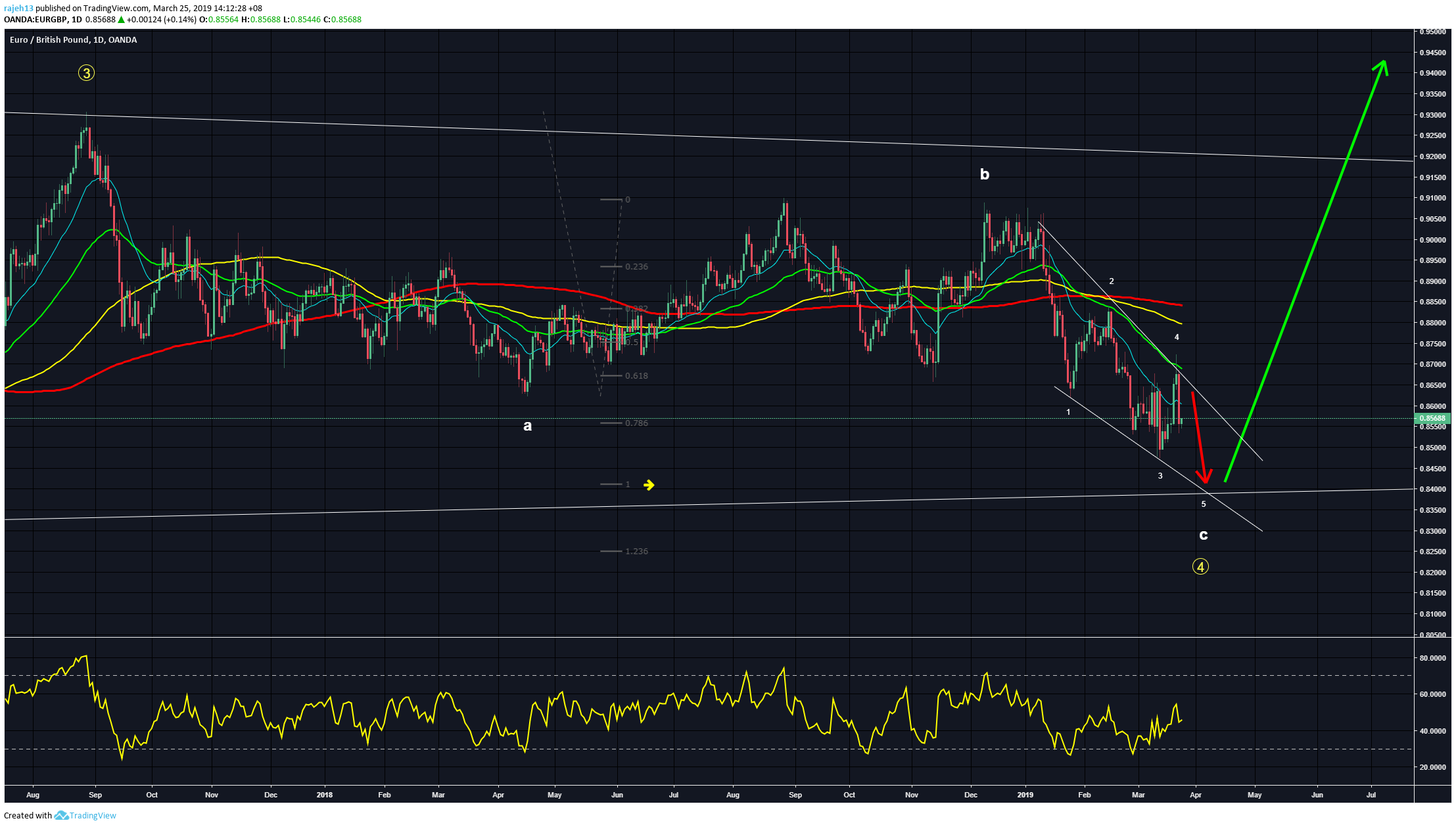Click the OANDA:EURGBP symbol in header
Viewport: 1456px width, 827px height.
[36, 19]
